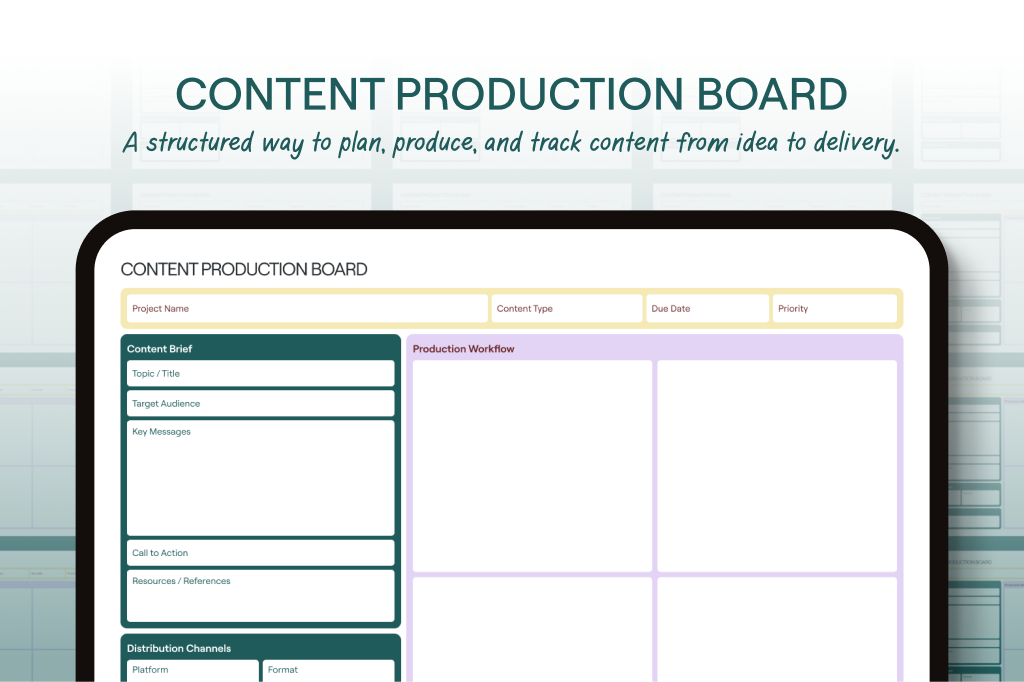Click the top-right Production Workflow box

(777, 466)
